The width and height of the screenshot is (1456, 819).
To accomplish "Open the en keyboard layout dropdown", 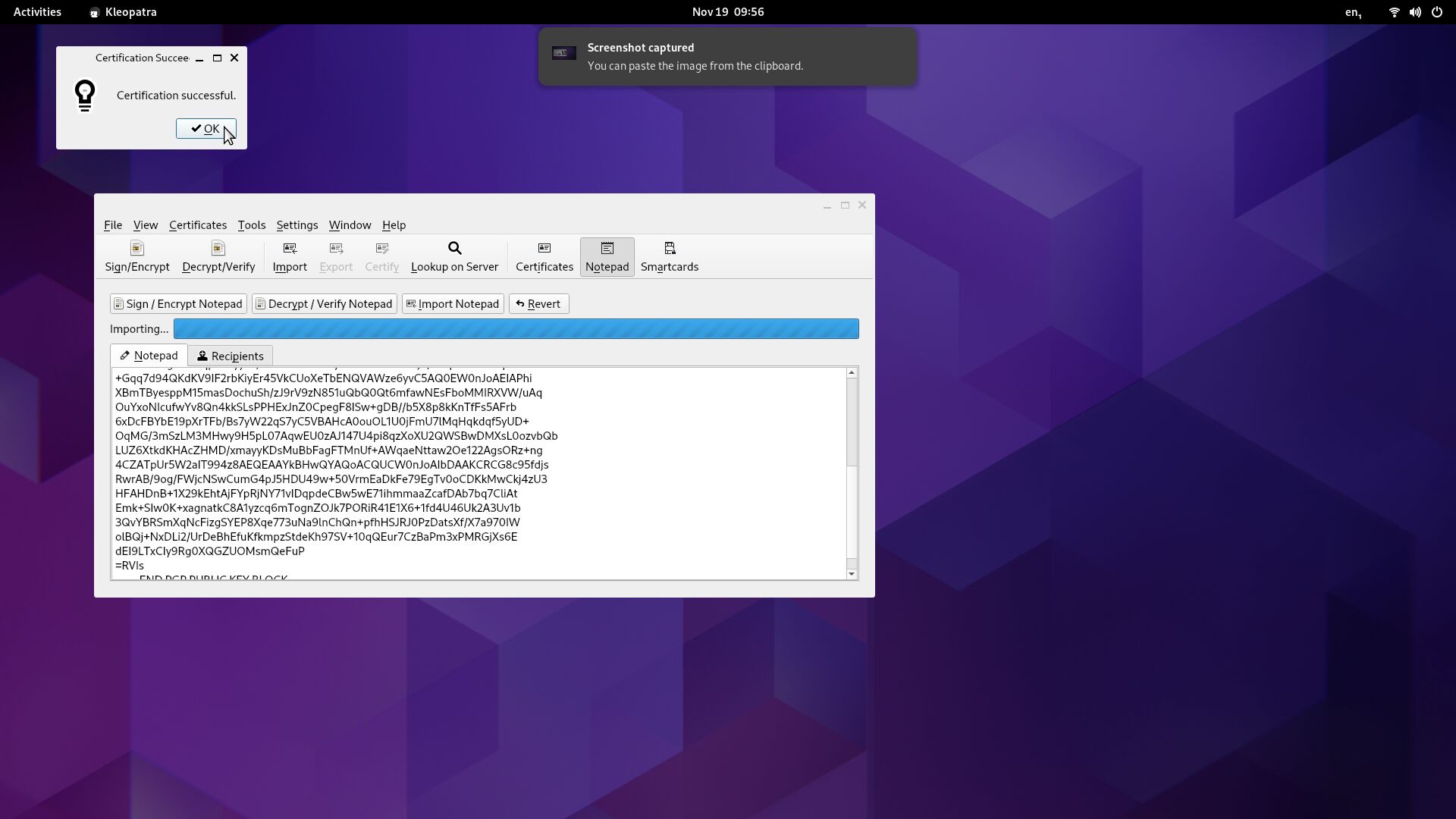I will 1354,12.
